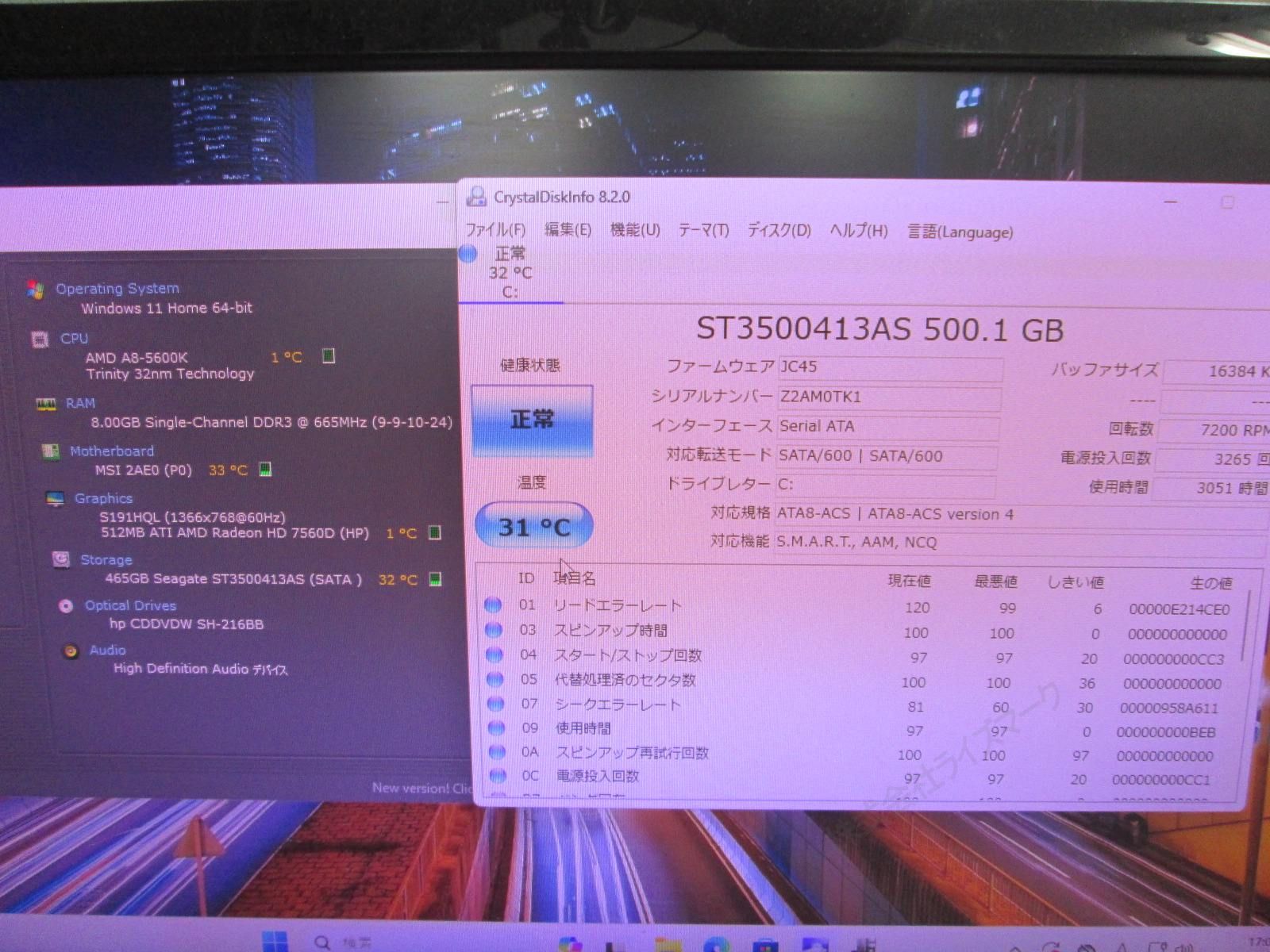Open the 編集(E) menu

568,230
